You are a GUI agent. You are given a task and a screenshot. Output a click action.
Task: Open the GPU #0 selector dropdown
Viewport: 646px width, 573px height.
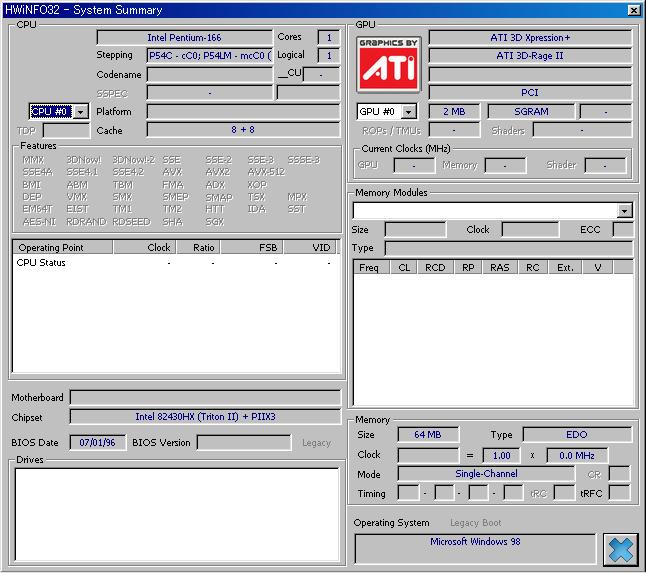[x=408, y=112]
